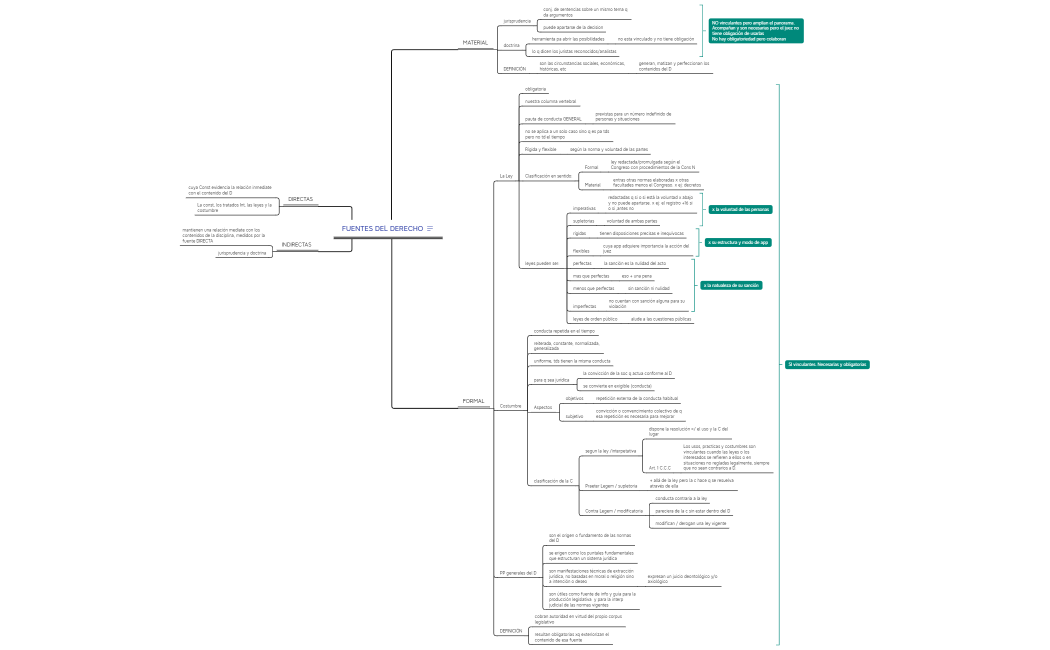This screenshot has height=650, width=1050.
Task: Click the 'x la voluntad de las personas' label
Action: 740,209
